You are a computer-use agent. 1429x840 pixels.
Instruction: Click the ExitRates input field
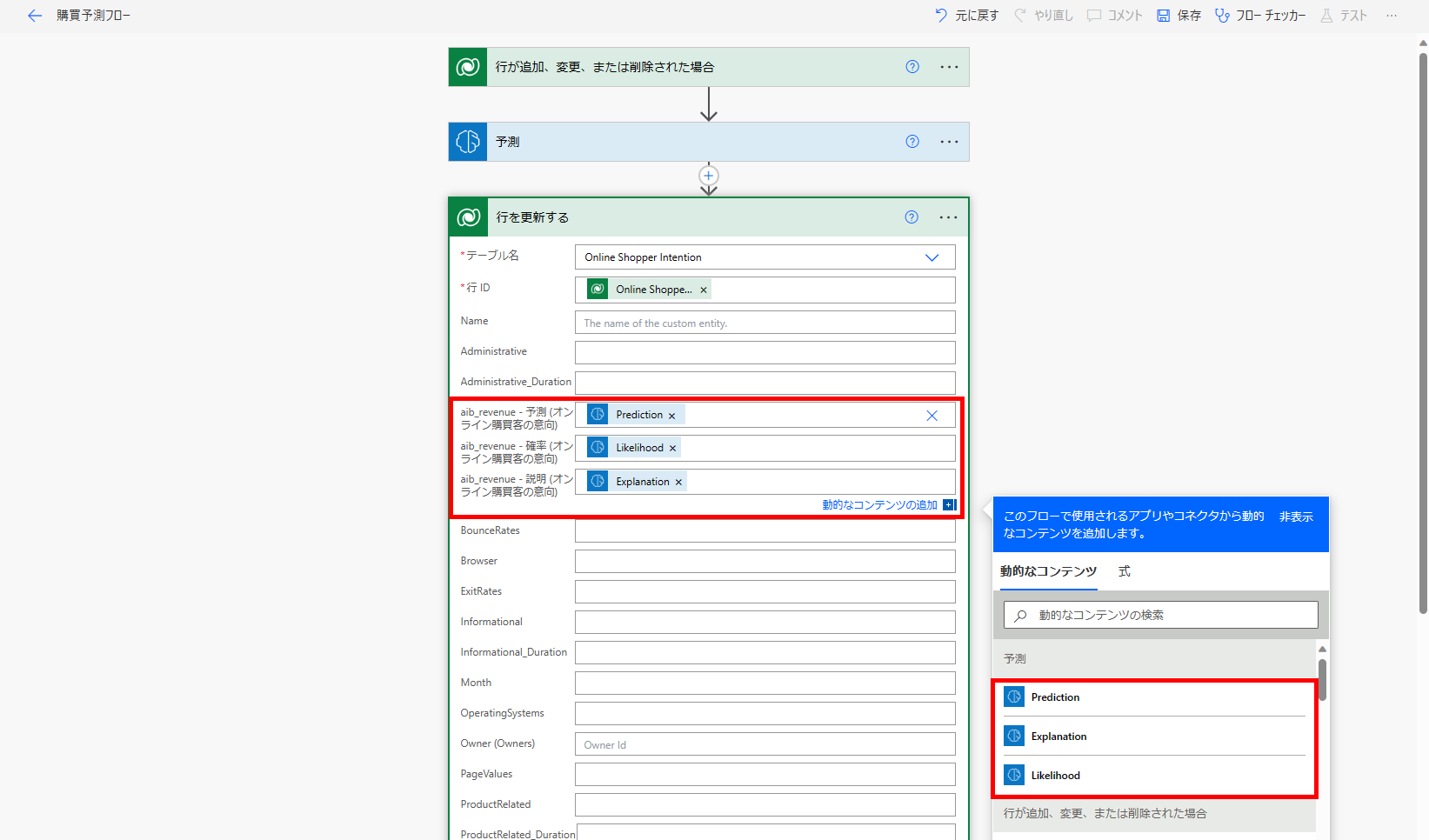point(765,591)
